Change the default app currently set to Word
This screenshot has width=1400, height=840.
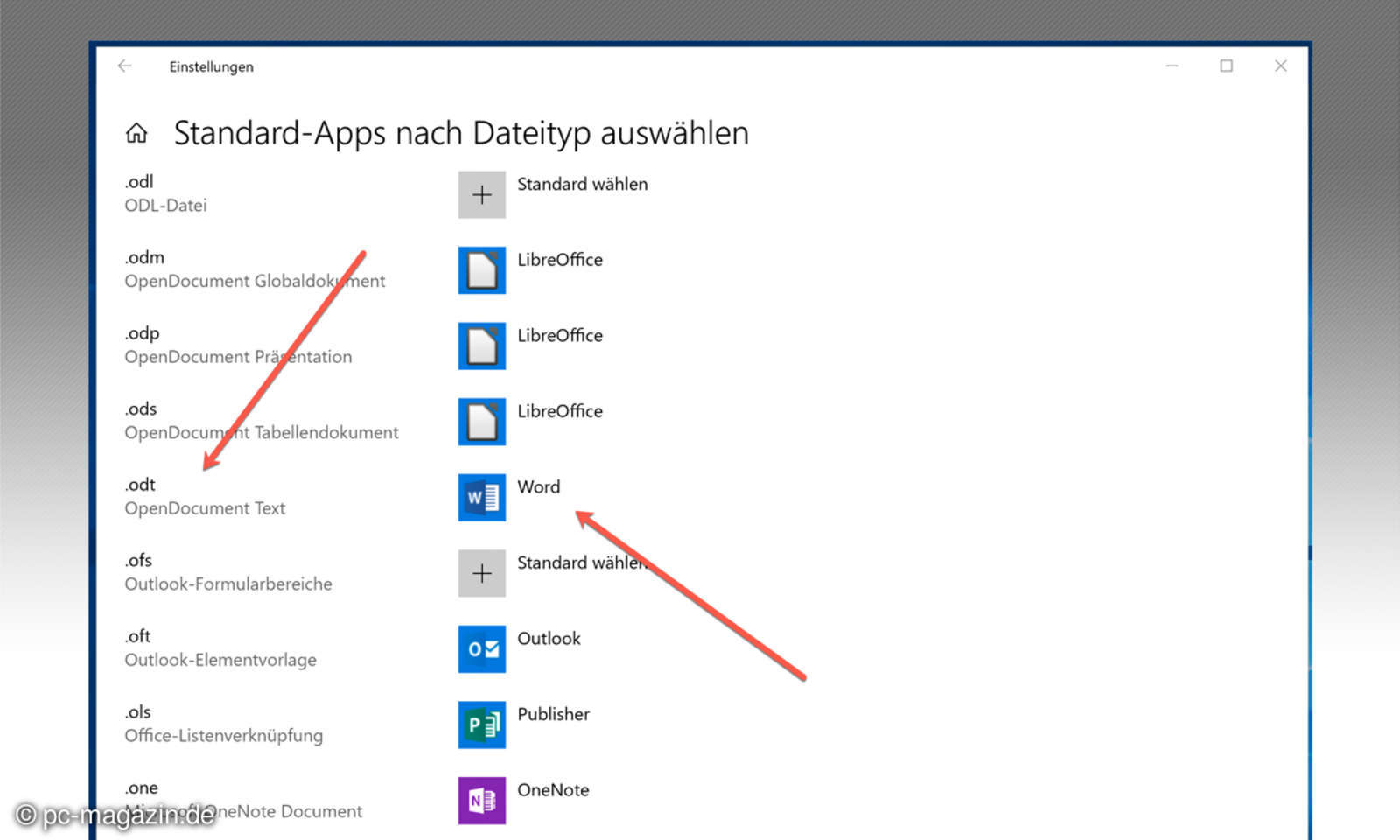click(x=481, y=497)
